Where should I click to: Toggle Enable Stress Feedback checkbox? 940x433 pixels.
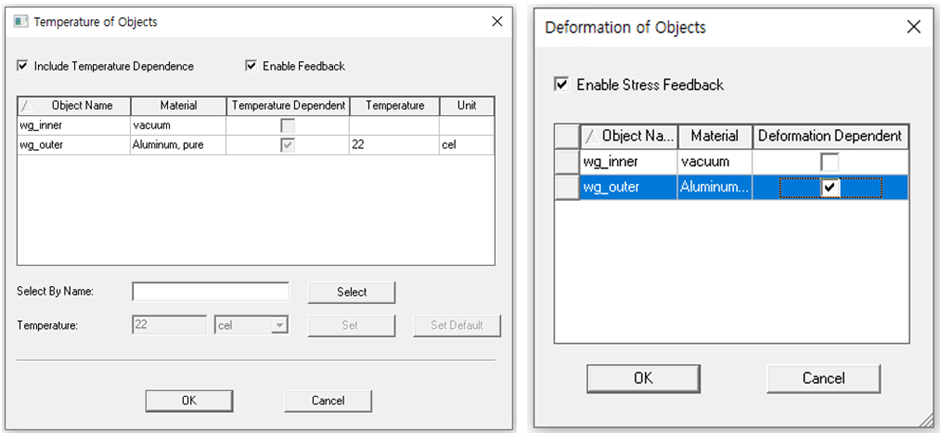coord(562,85)
